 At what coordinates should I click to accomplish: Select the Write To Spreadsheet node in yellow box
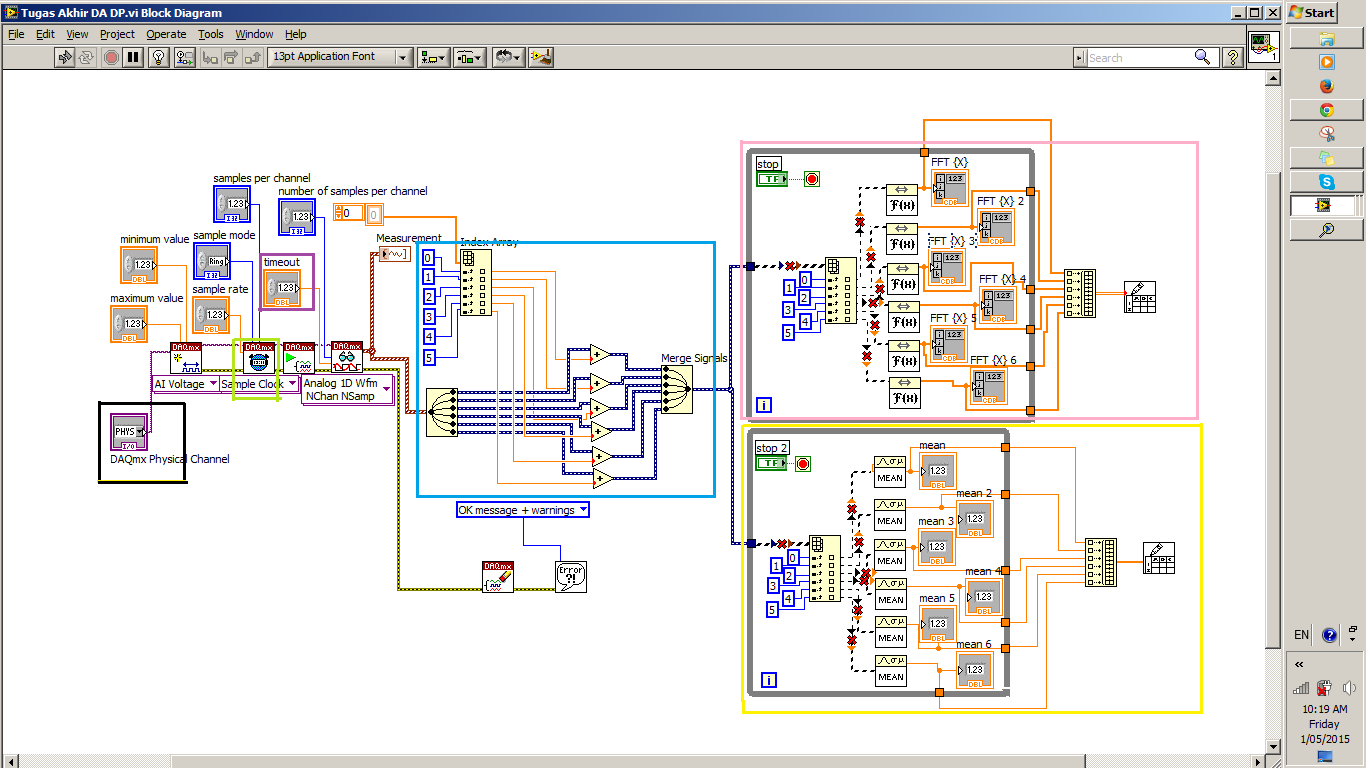point(1159,558)
